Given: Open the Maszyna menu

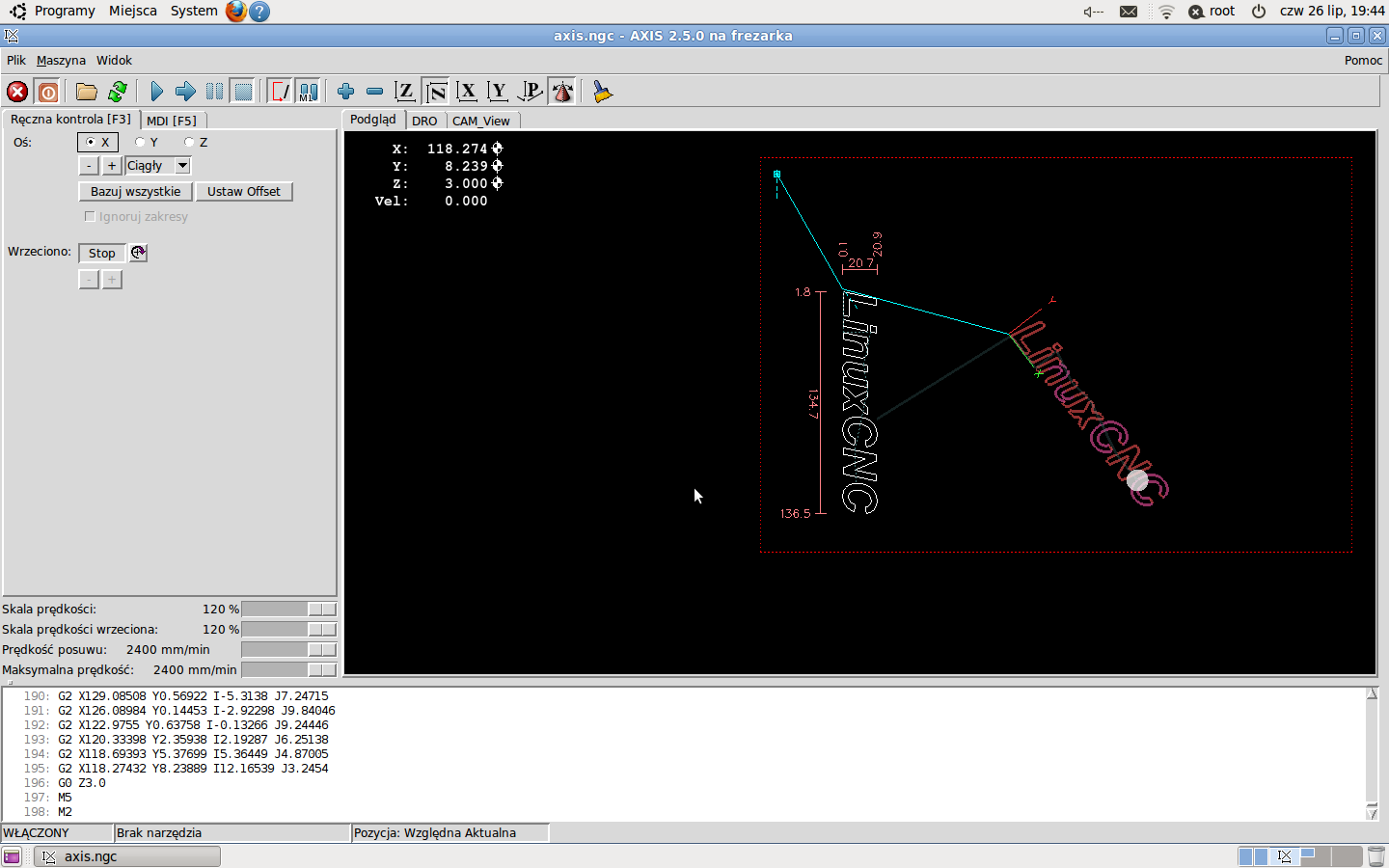Looking at the screenshot, I should click(61, 60).
